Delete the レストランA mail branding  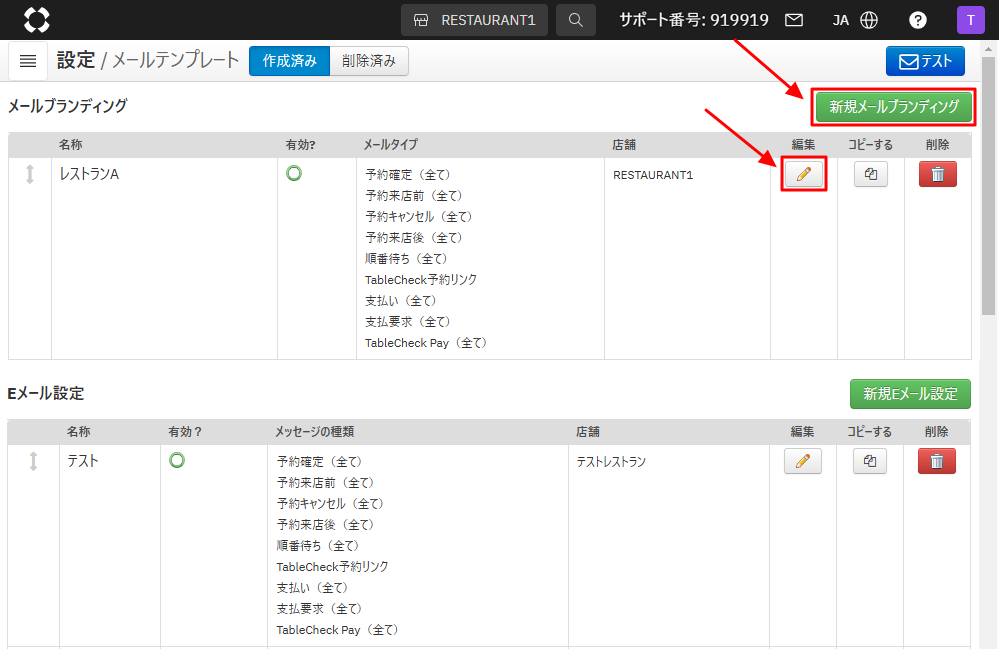coord(937,174)
